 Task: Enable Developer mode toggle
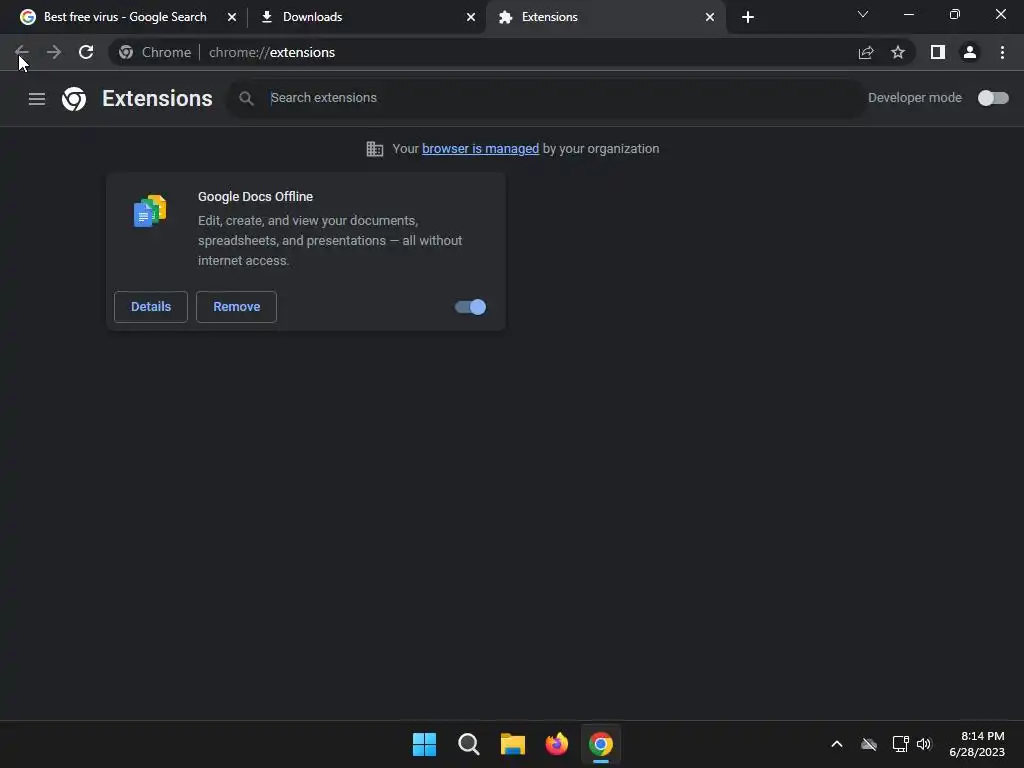pyautogui.click(x=993, y=98)
